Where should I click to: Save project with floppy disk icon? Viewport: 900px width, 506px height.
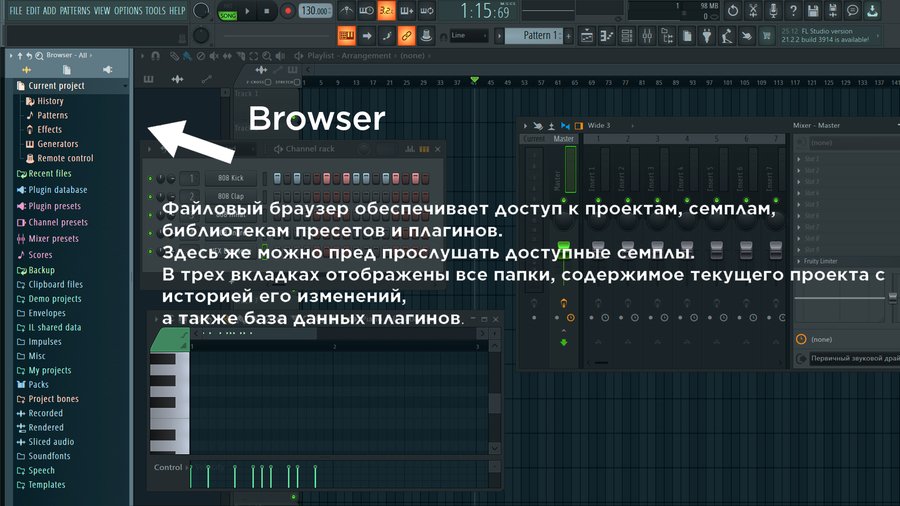(813, 10)
